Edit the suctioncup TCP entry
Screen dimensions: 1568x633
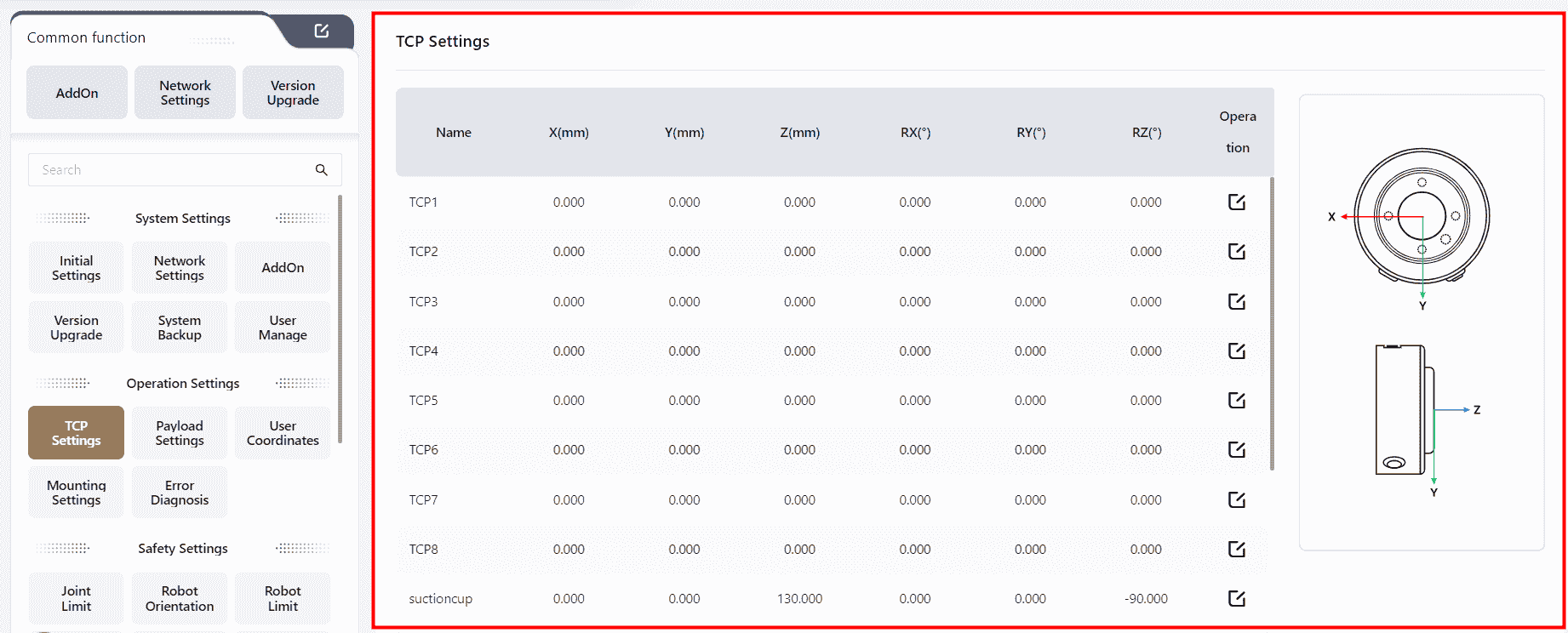(1236, 598)
